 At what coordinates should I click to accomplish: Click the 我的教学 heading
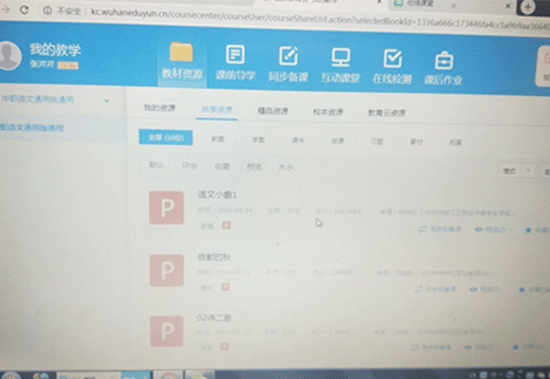tap(55, 49)
